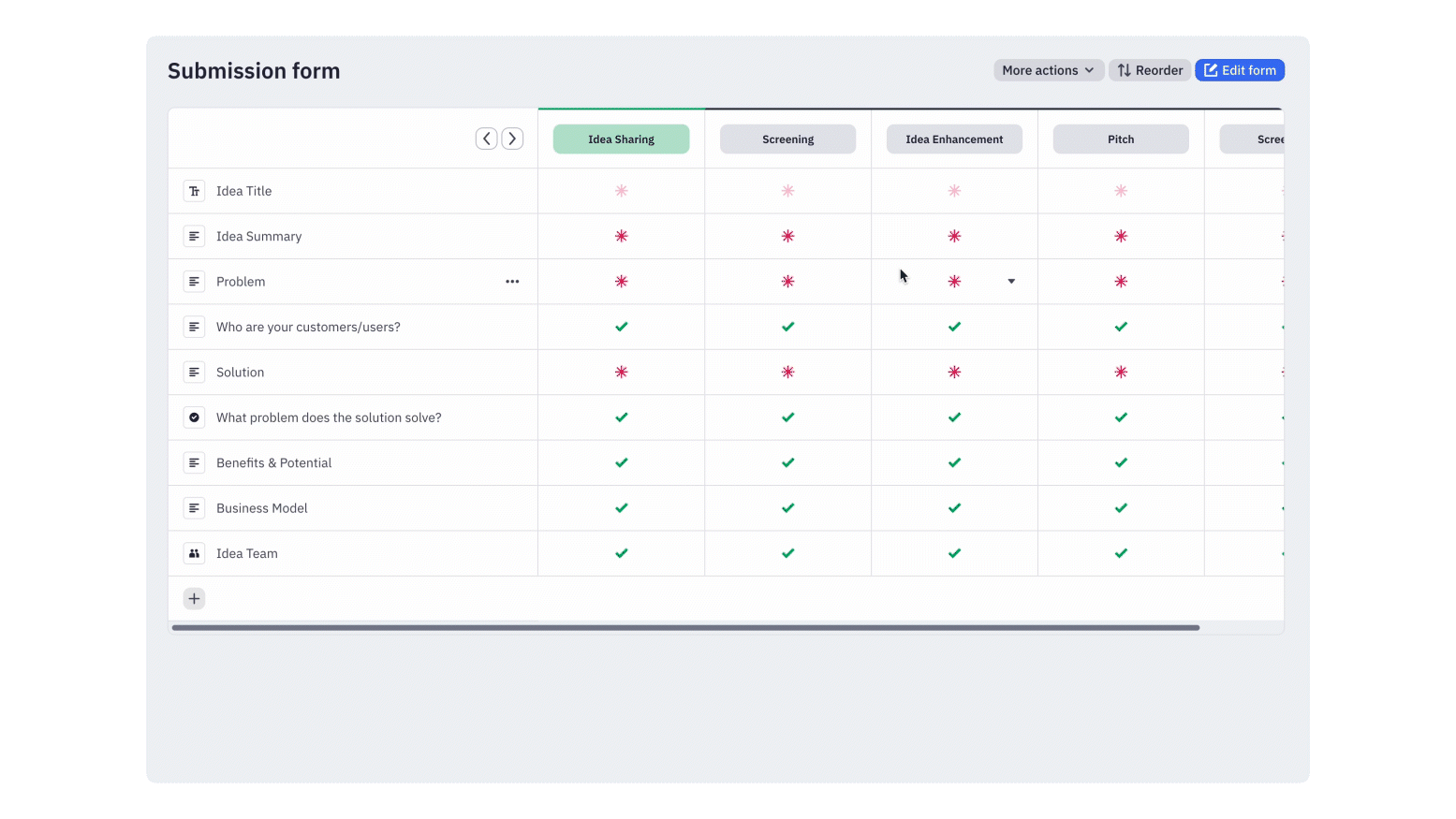Open the More actions dropdown
This screenshot has height=819, width=1456.
click(x=1048, y=69)
